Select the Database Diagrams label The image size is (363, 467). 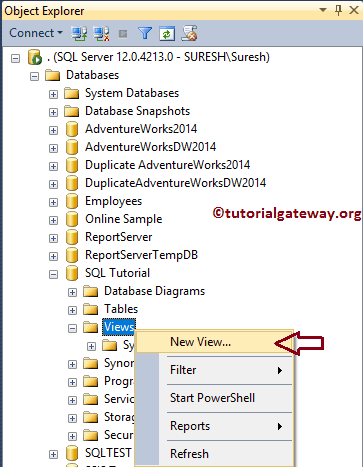tap(155, 291)
